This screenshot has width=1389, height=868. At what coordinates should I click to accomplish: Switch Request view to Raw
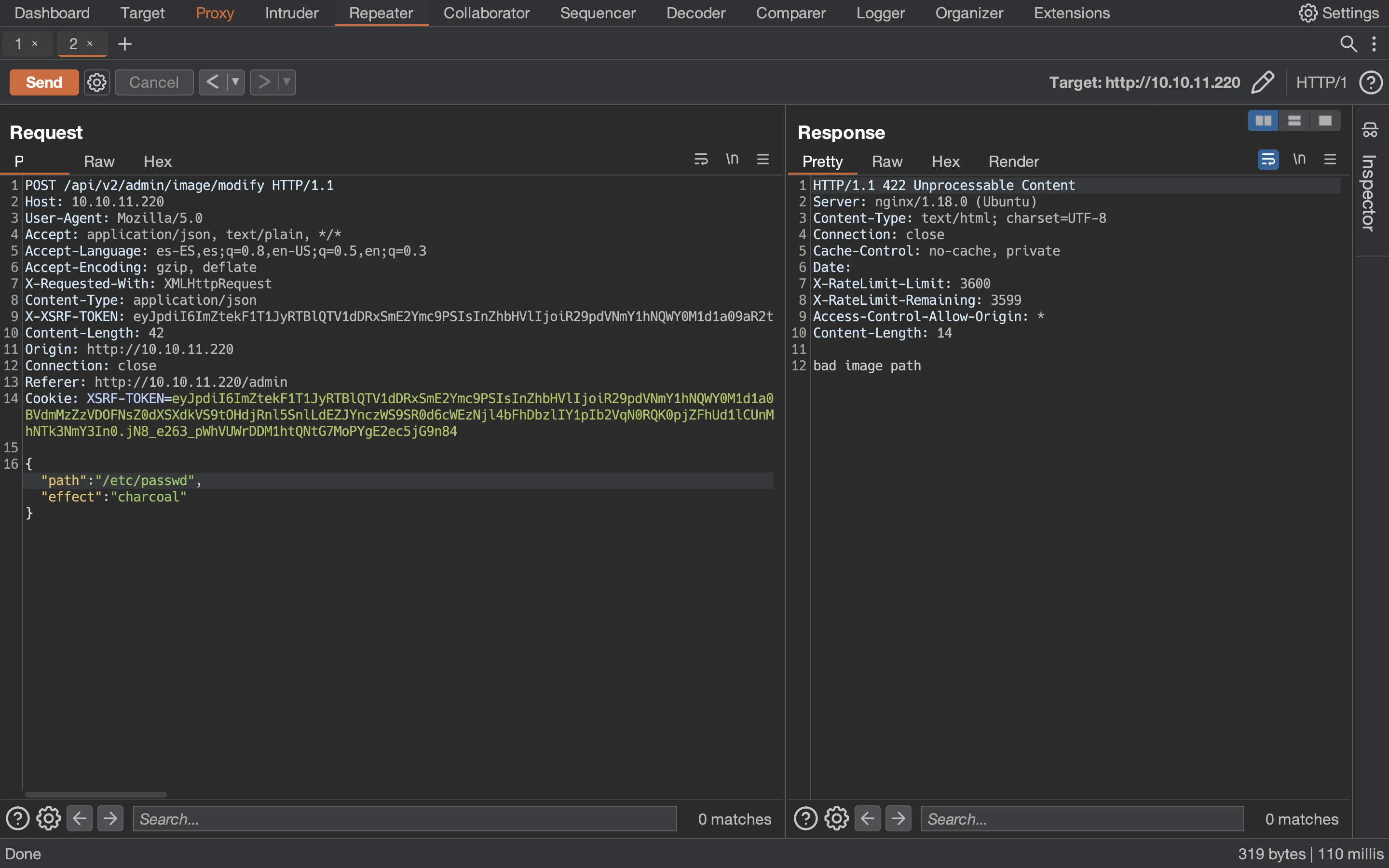tap(99, 162)
